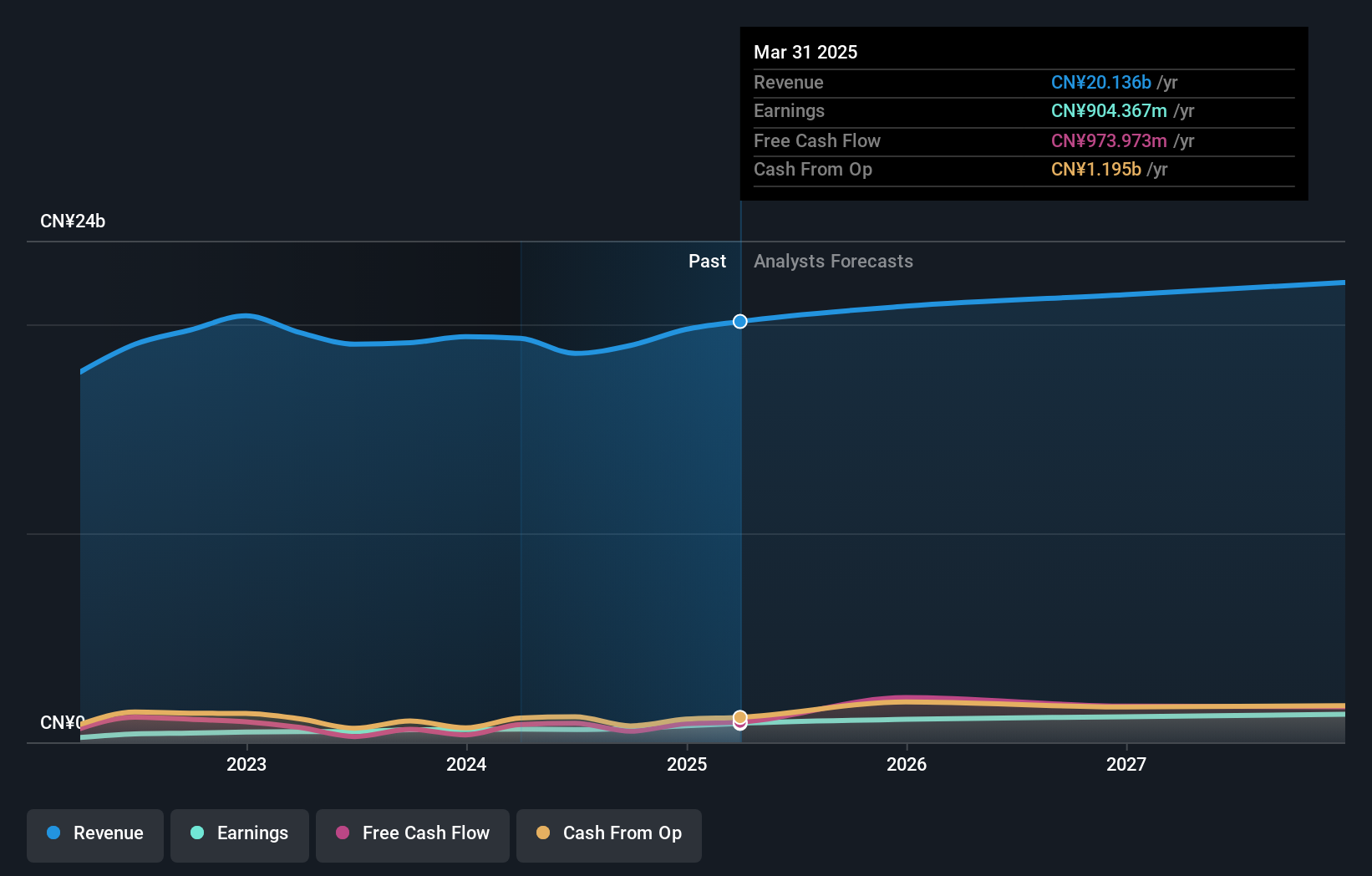
Task: Click the 2023 x-axis label
Action: (x=246, y=764)
